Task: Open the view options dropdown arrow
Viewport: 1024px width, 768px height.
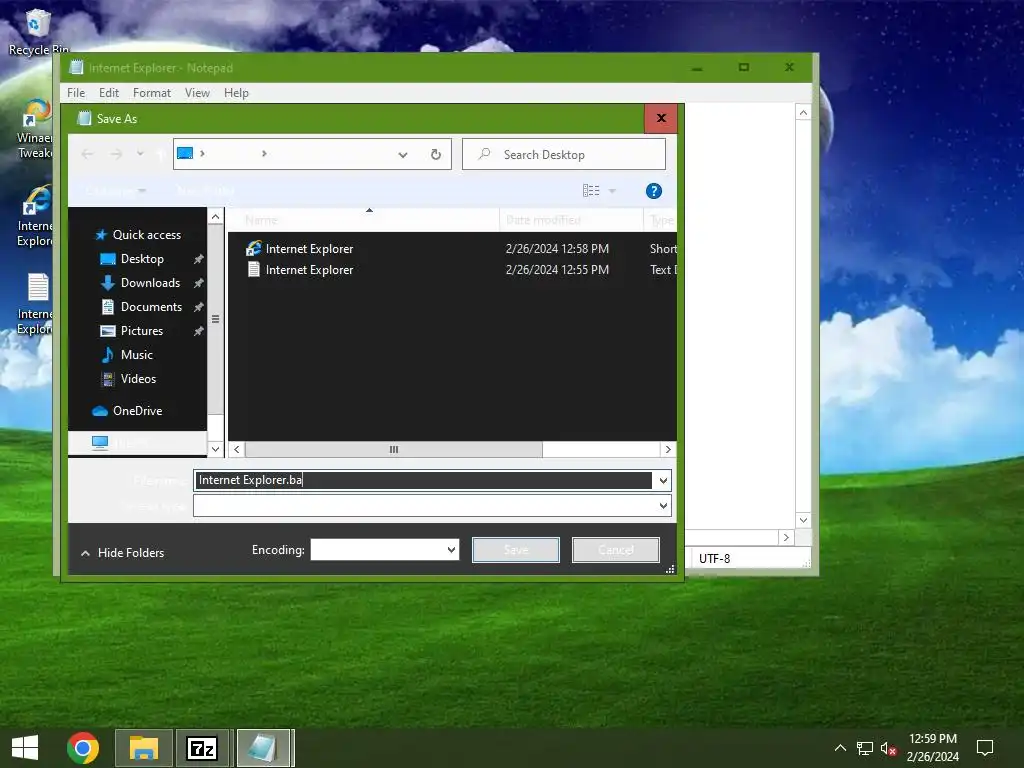Action: pos(613,191)
